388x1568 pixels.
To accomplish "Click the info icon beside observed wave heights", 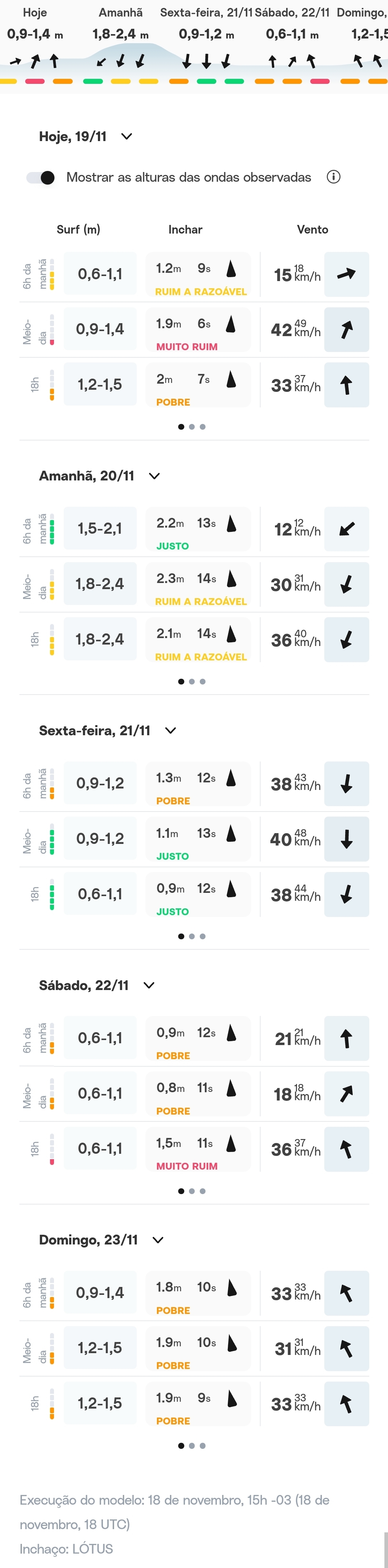I will [333, 177].
